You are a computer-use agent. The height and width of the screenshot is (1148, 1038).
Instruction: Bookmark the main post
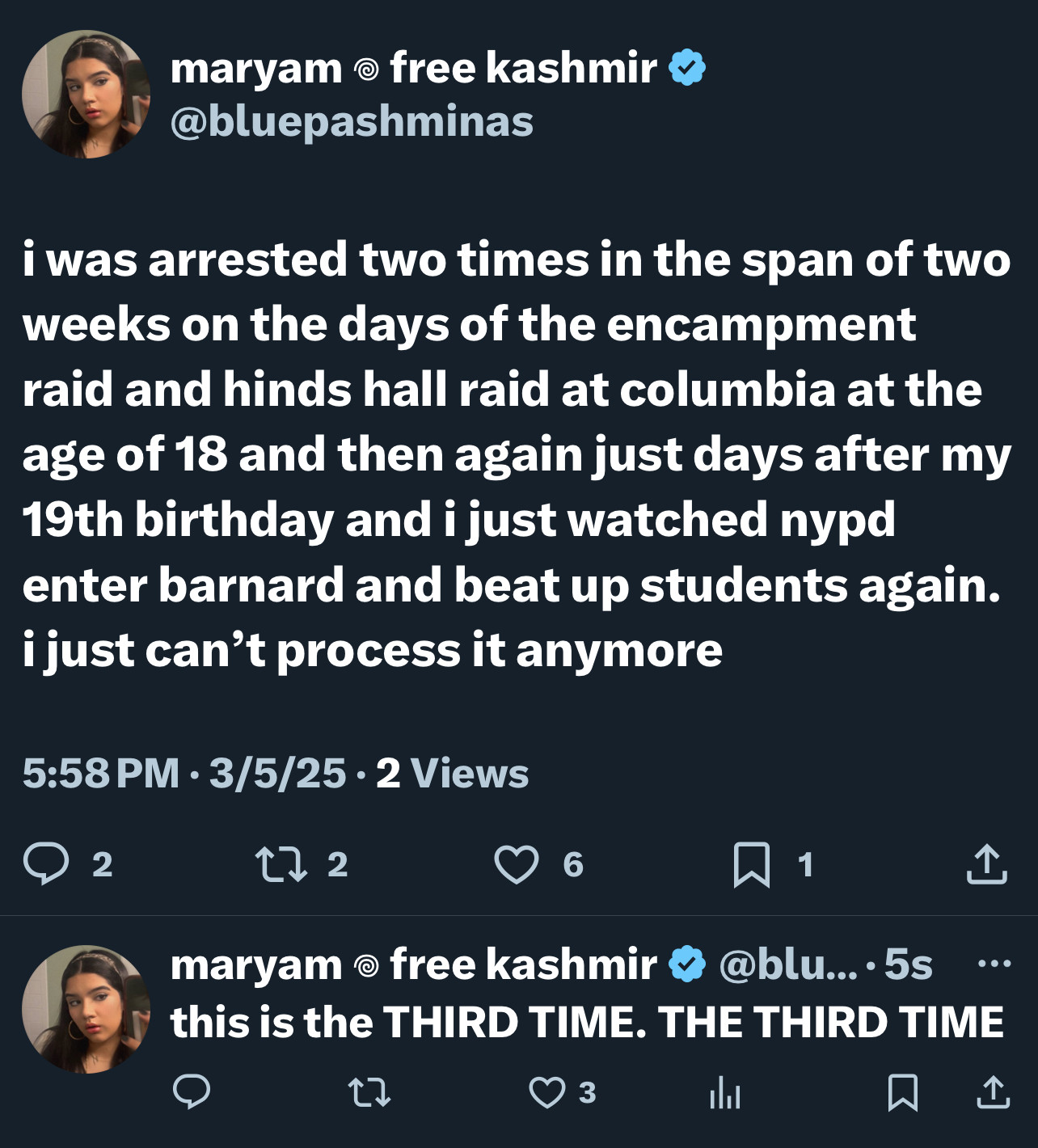[751, 864]
